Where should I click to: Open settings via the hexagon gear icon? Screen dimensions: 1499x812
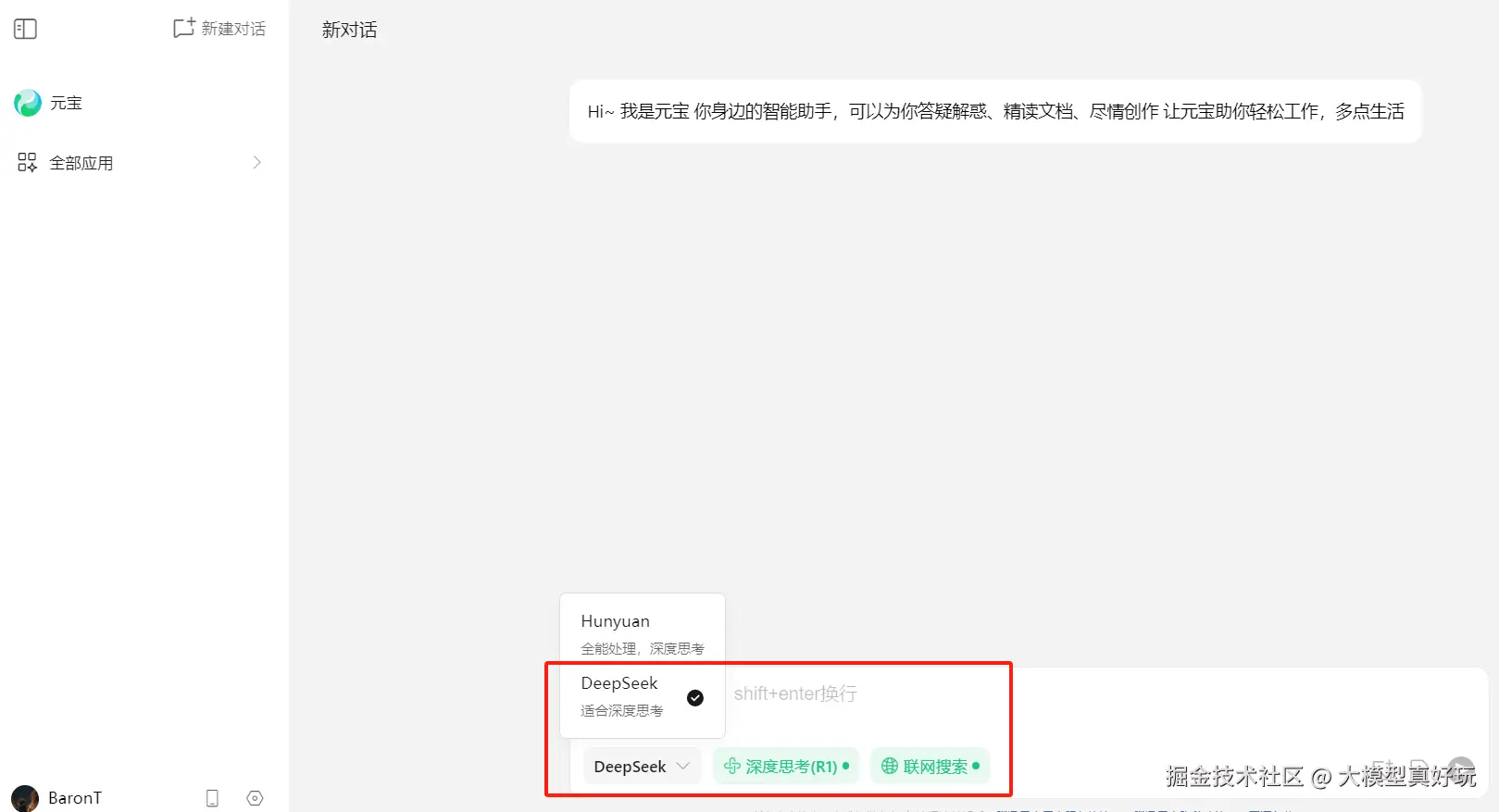[x=256, y=798]
